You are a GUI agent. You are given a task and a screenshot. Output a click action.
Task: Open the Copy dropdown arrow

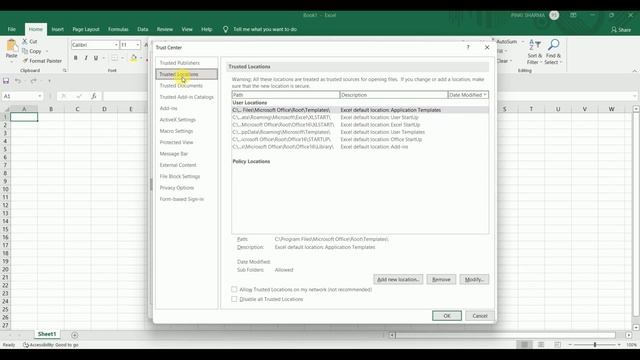tap(47, 51)
